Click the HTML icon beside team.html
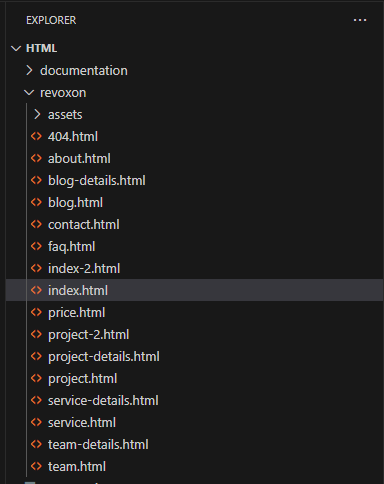The image size is (384, 484). 36,466
